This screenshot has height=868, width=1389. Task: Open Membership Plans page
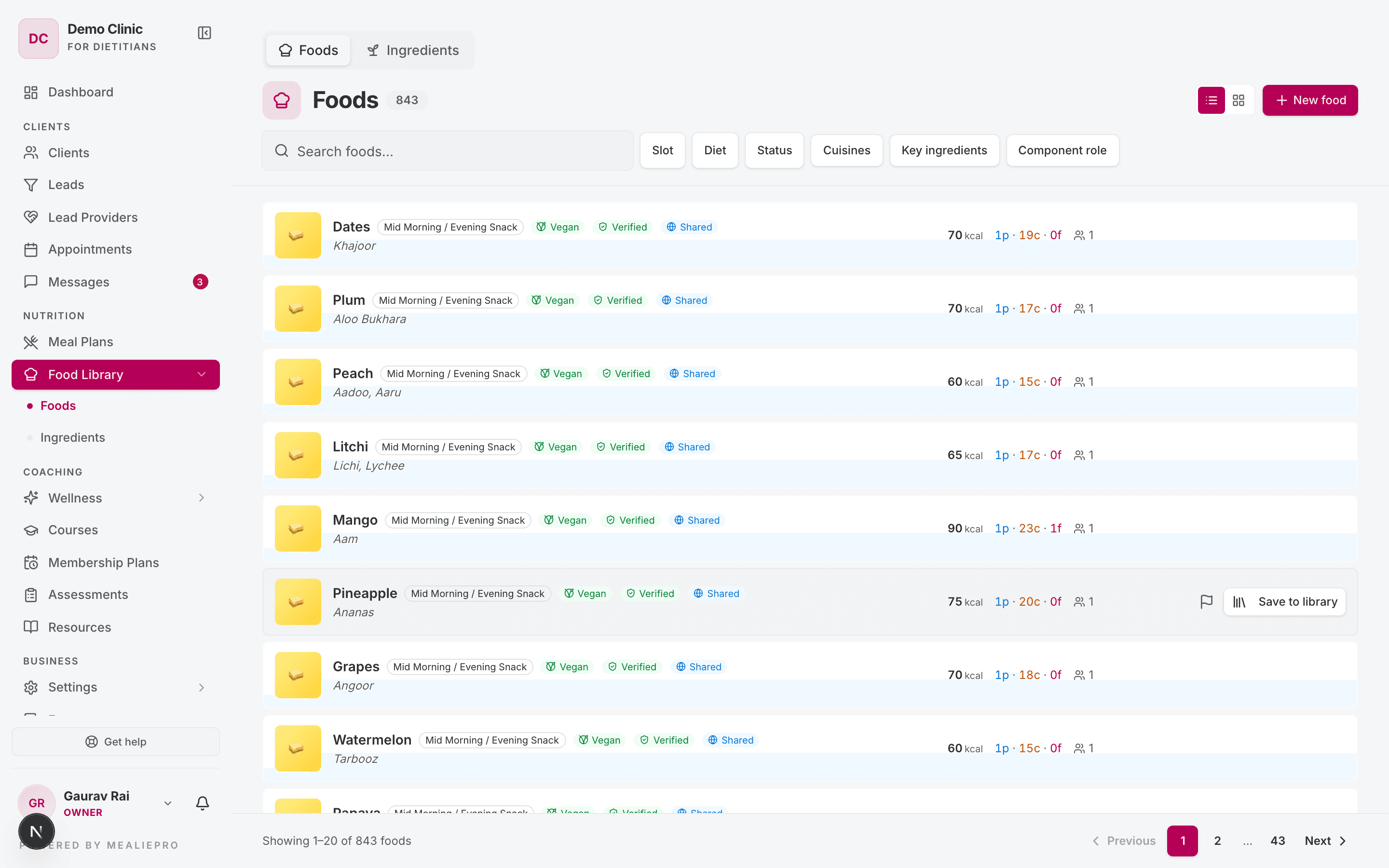pyautogui.click(x=115, y=563)
